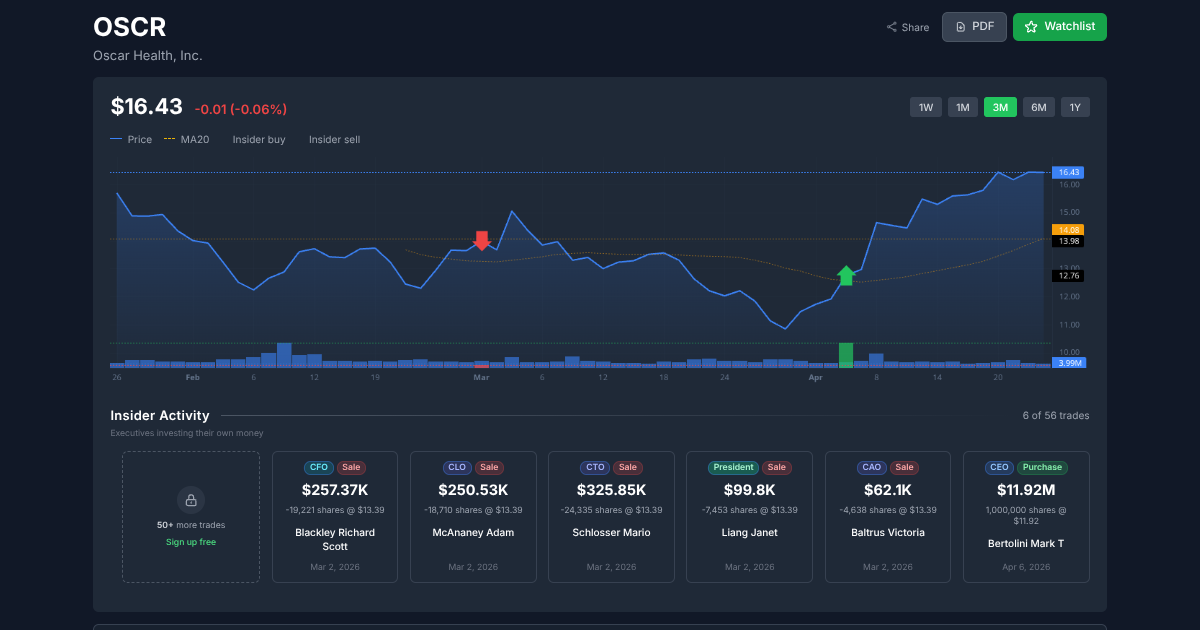Toggle Insider buy markers in legend
This screenshot has height=630, width=1200.
click(x=258, y=140)
